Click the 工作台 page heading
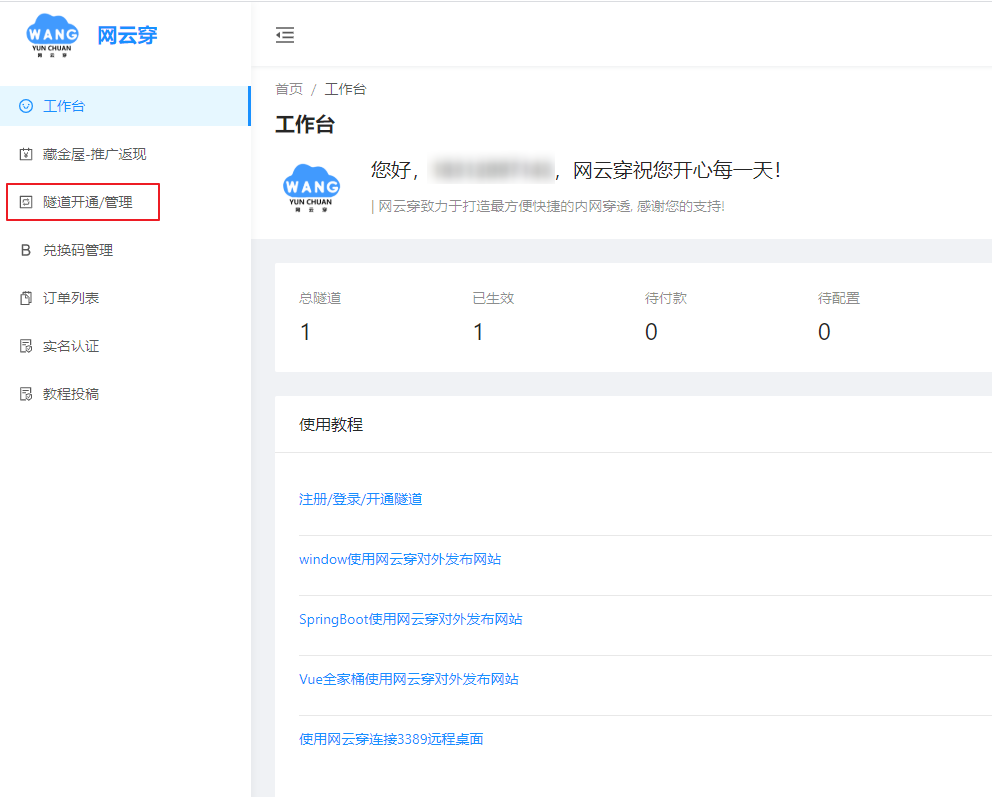This screenshot has height=797, width=992. (305, 124)
